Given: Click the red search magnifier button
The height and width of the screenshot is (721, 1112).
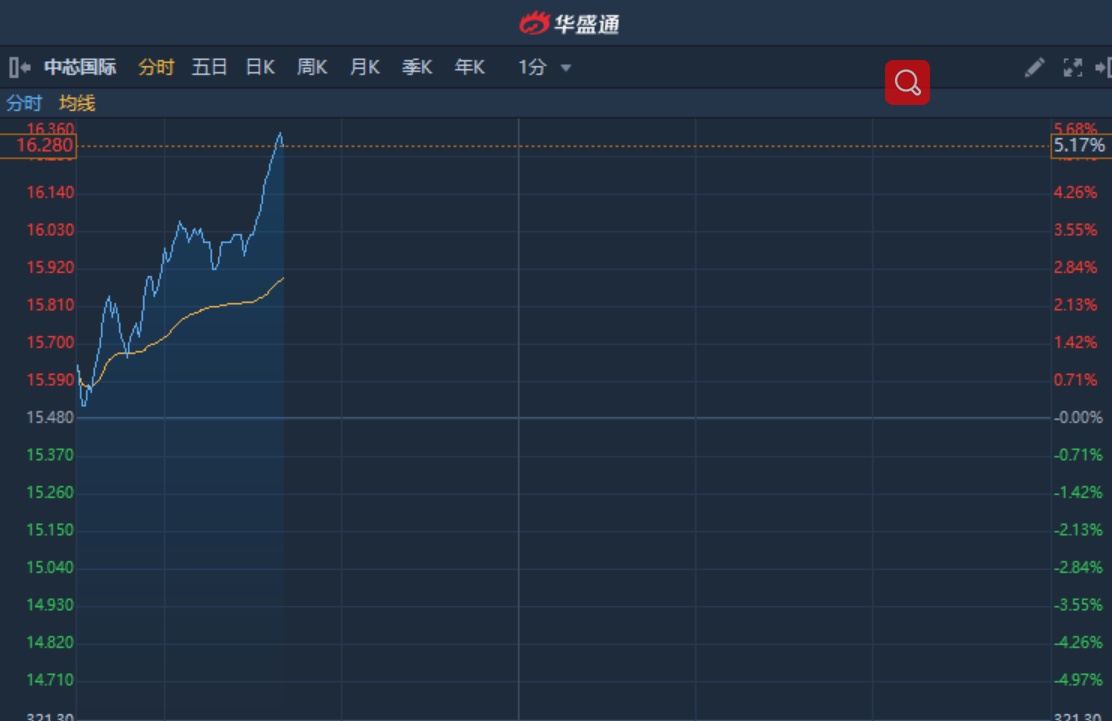Looking at the screenshot, I should point(907,83).
